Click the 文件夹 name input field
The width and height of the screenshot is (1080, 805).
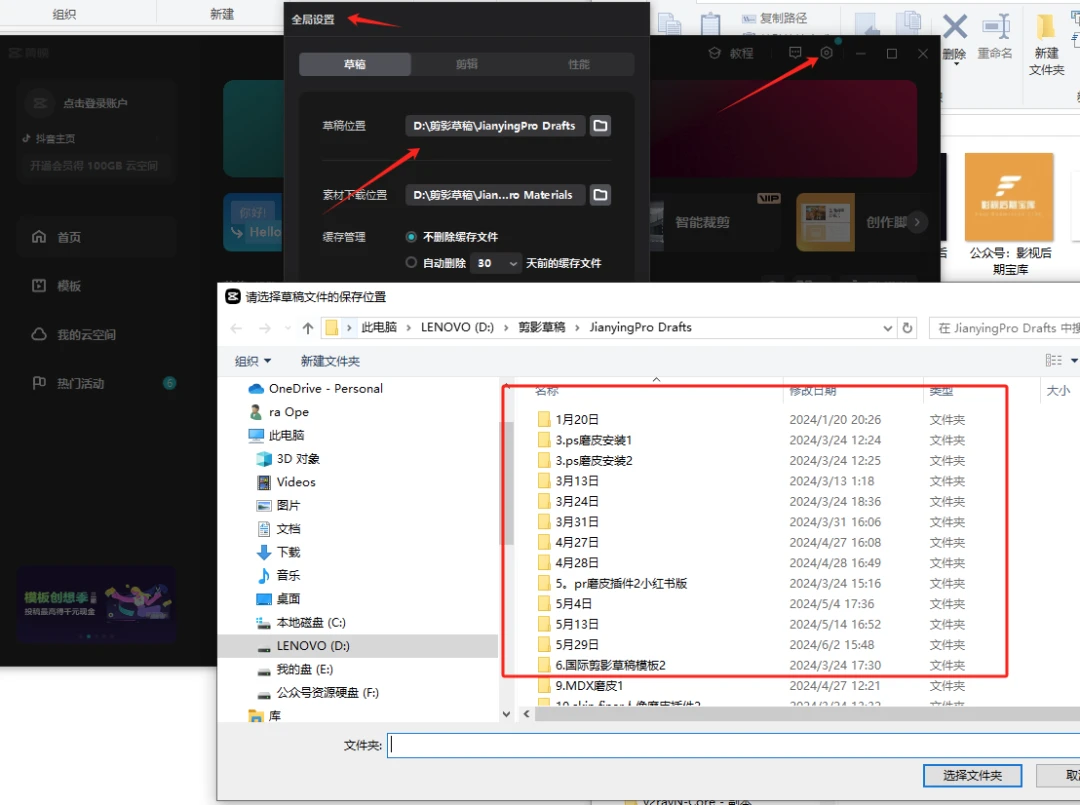click(x=733, y=745)
